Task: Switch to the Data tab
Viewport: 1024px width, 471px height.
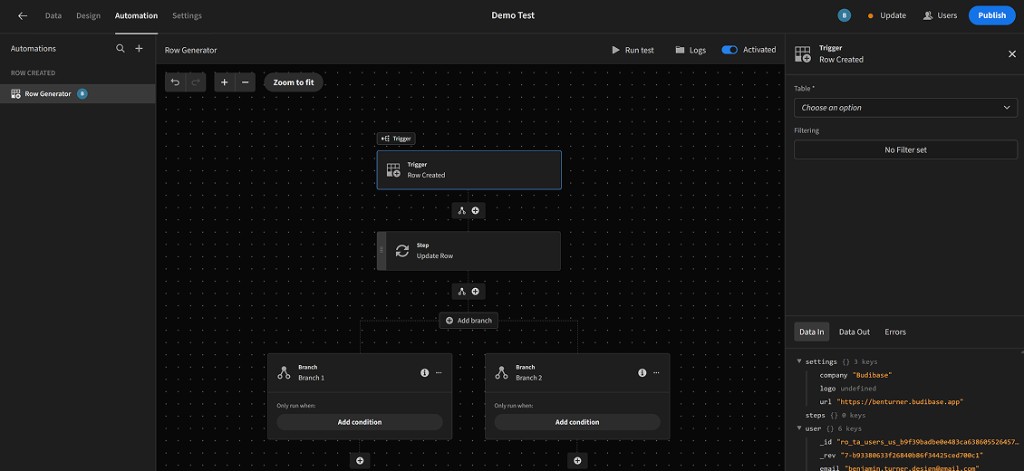Action: click(53, 16)
